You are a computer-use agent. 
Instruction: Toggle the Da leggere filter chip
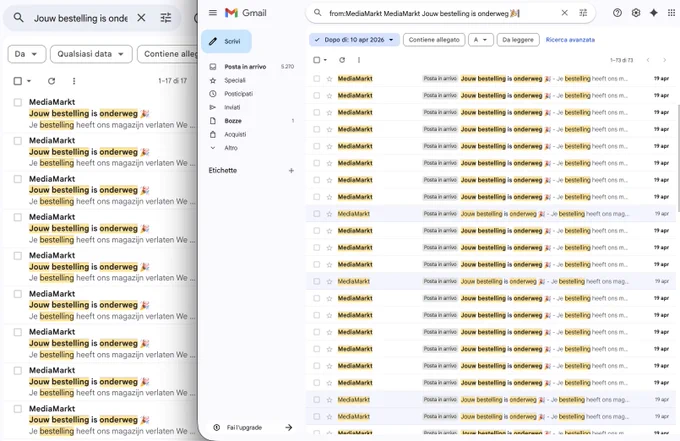click(518, 40)
